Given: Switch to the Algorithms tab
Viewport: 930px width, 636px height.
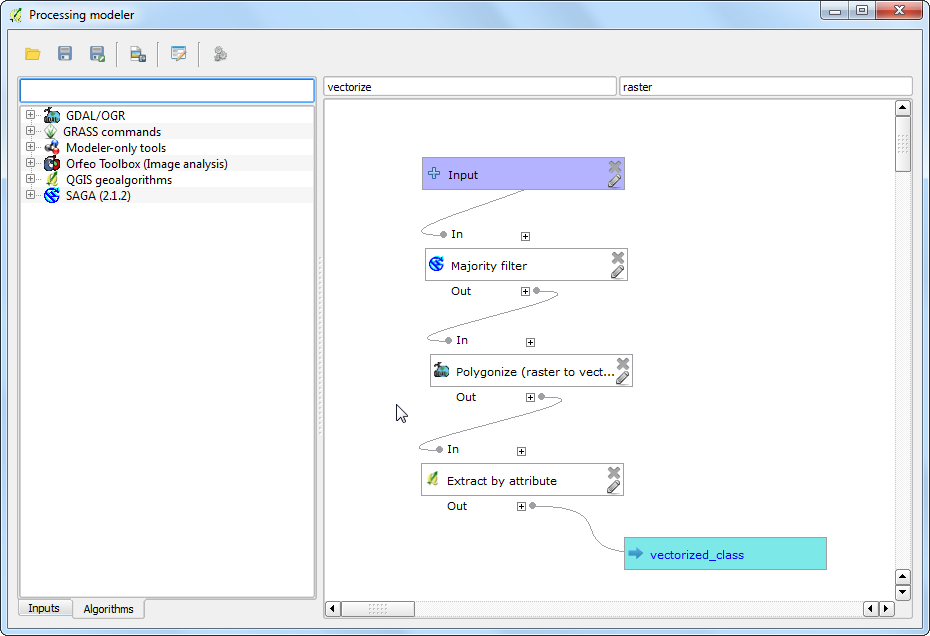Looking at the screenshot, I should 109,609.
